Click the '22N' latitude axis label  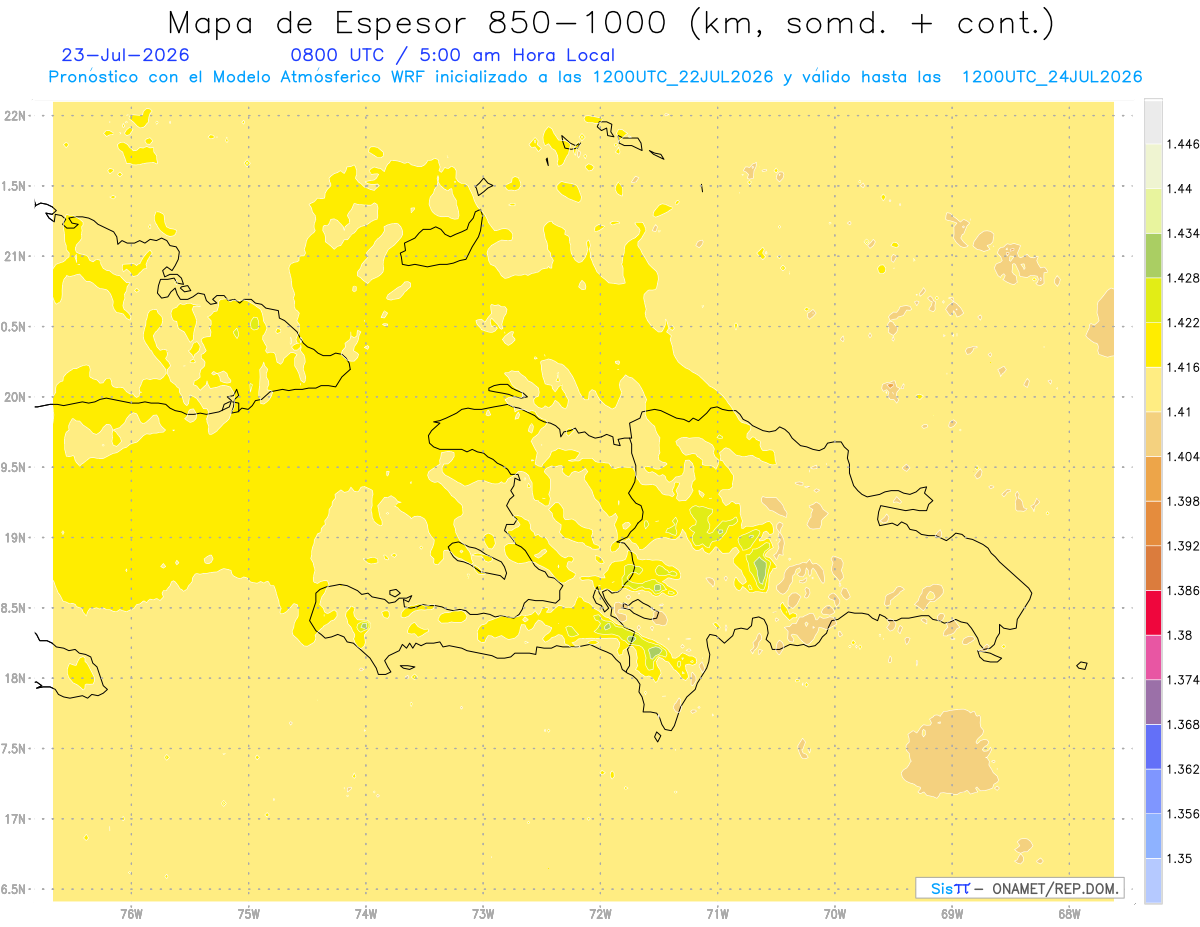16,116
